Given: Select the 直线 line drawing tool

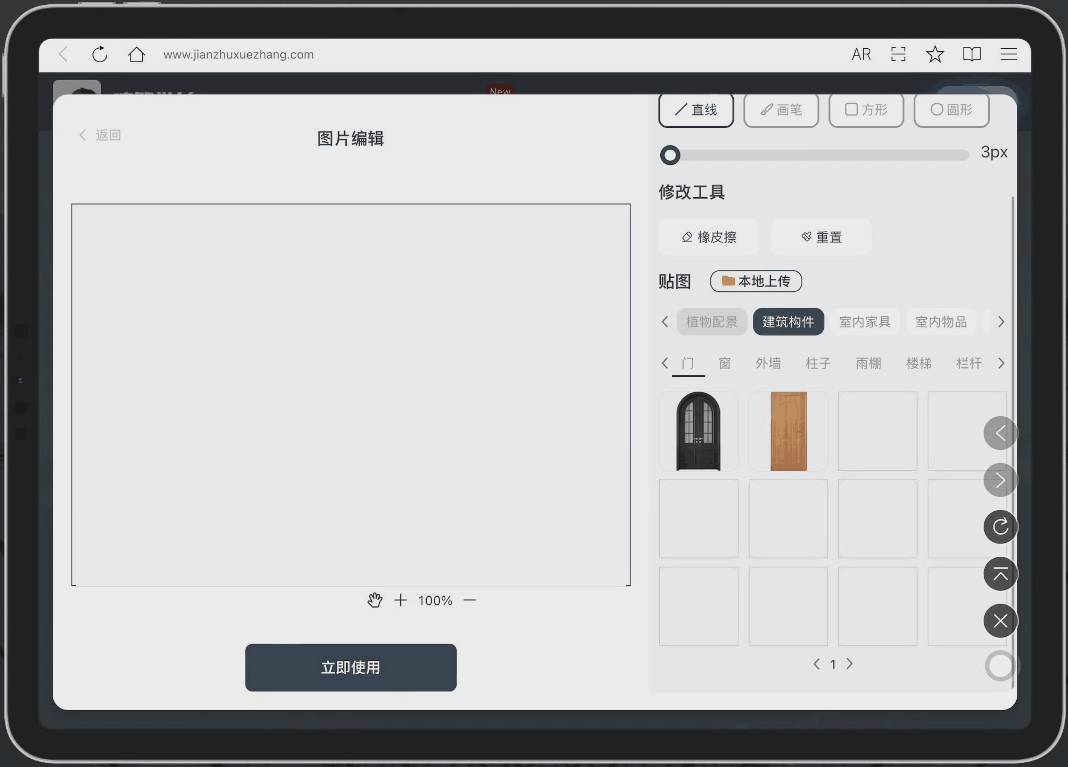Looking at the screenshot, I should point(695,110).
